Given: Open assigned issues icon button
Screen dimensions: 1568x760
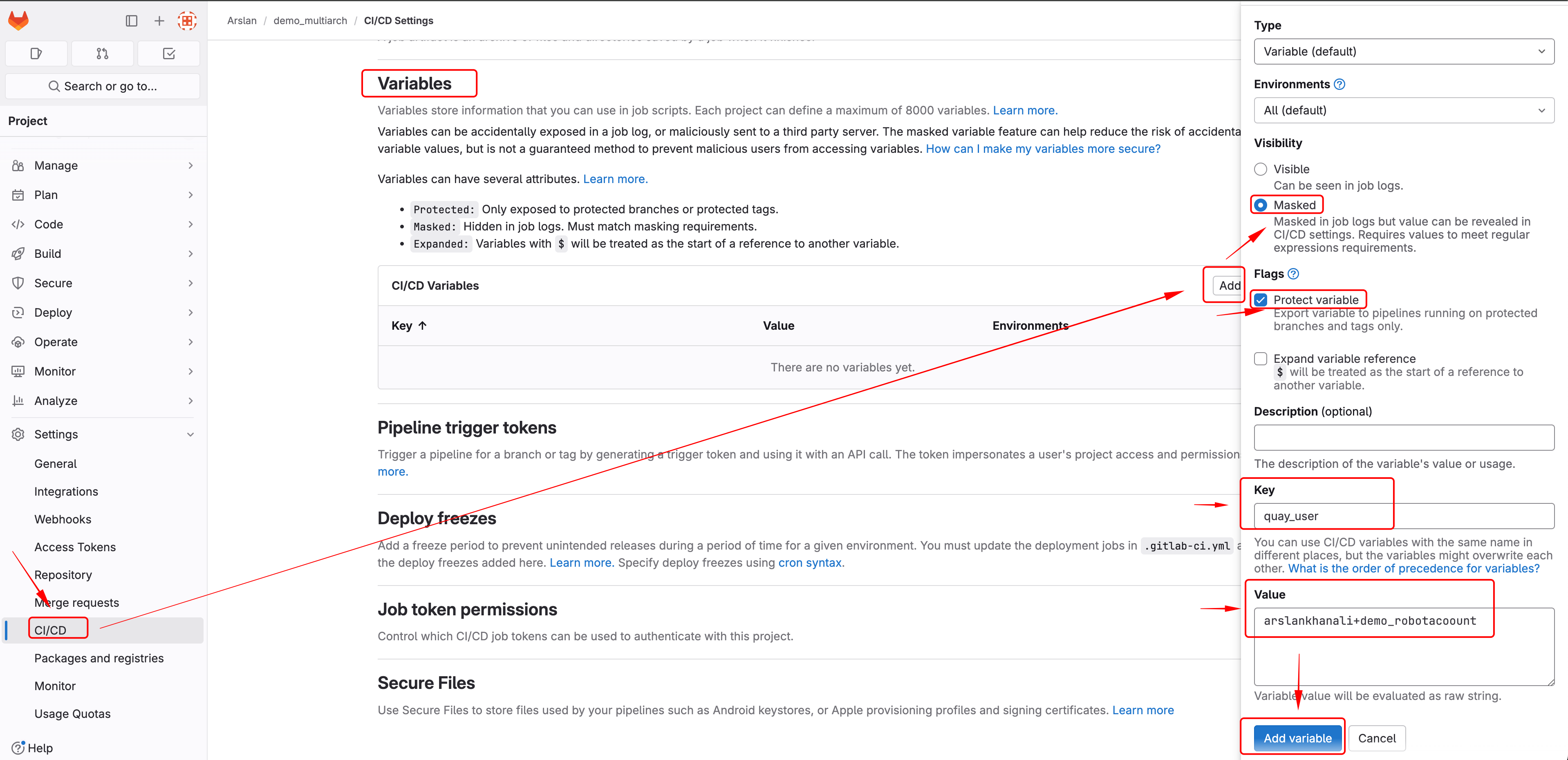Looking at the screenshot, I should (36, 54).
